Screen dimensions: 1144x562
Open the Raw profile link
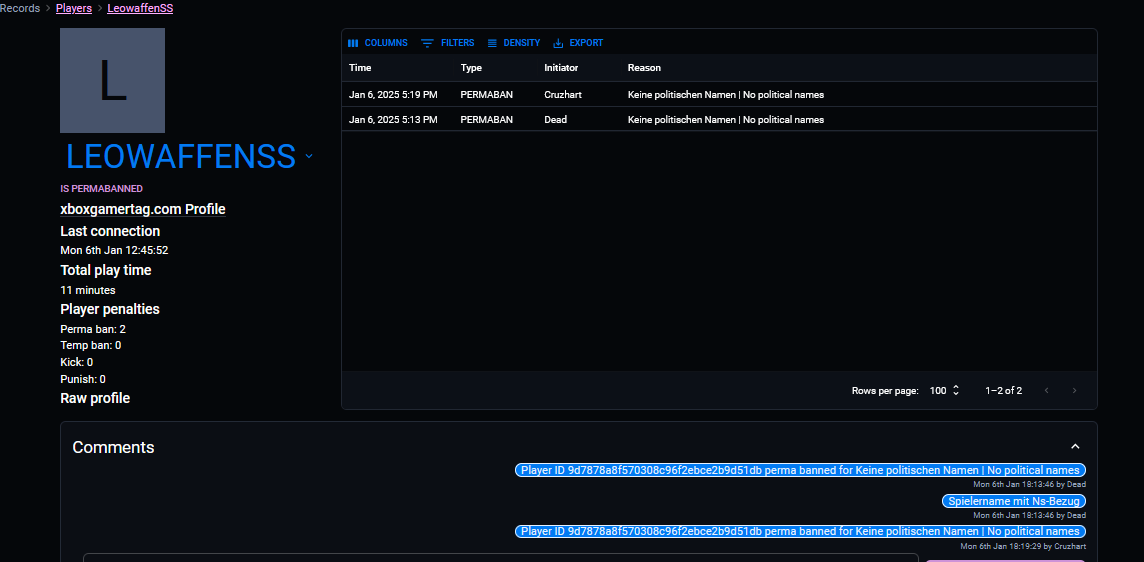pos(95,398)
